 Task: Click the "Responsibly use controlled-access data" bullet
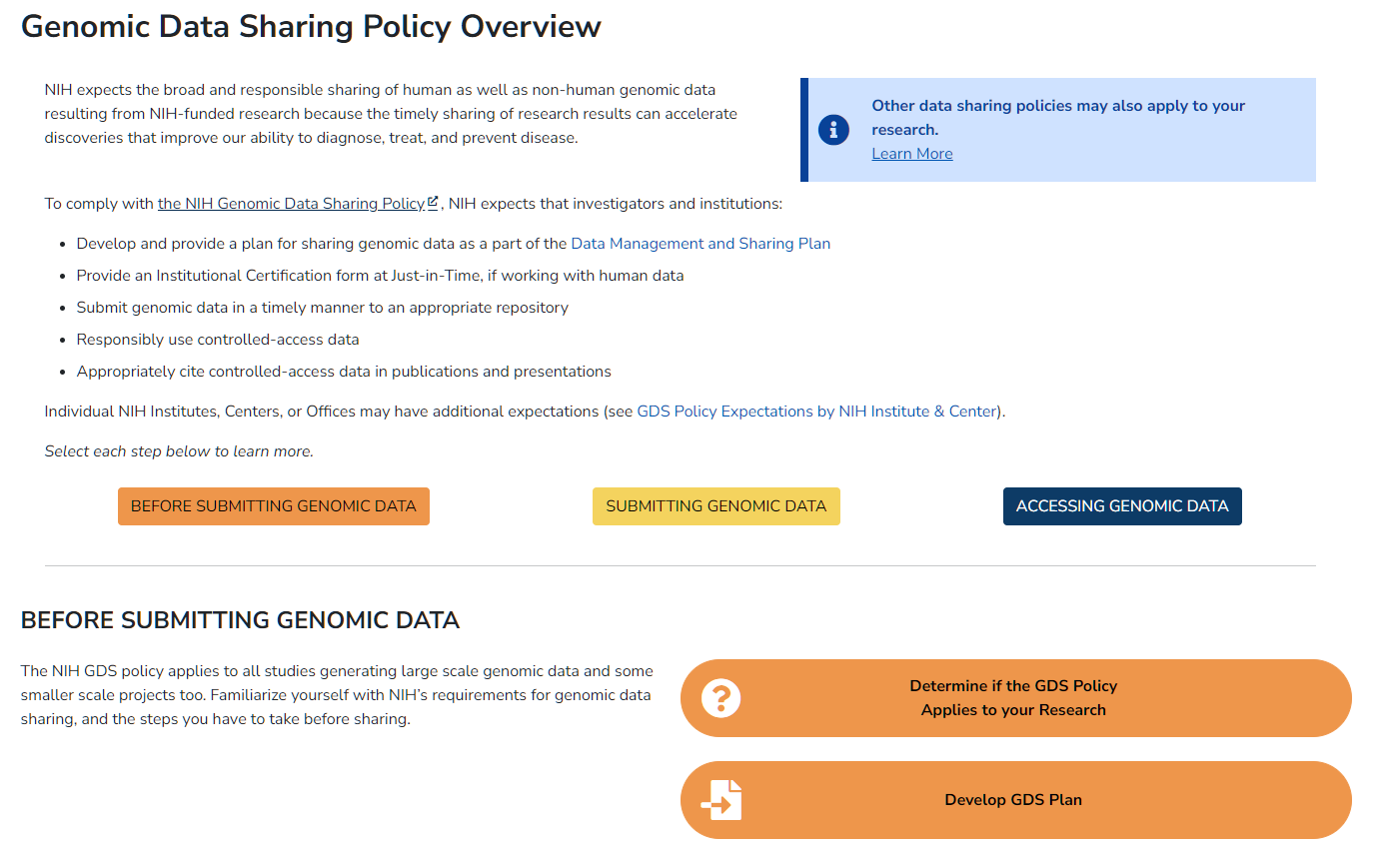click(x=218, y=340)
